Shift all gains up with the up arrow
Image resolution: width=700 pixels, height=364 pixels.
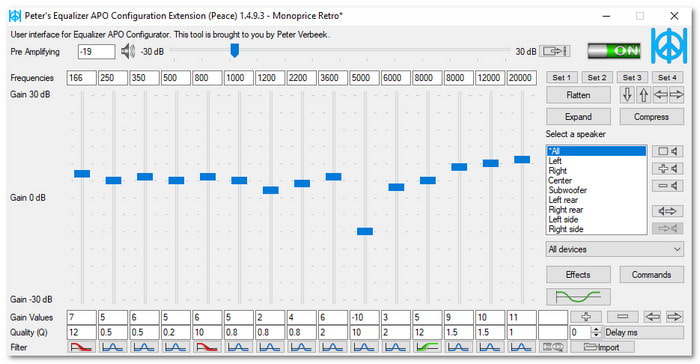pyautogui.click(x=643, y=95)
